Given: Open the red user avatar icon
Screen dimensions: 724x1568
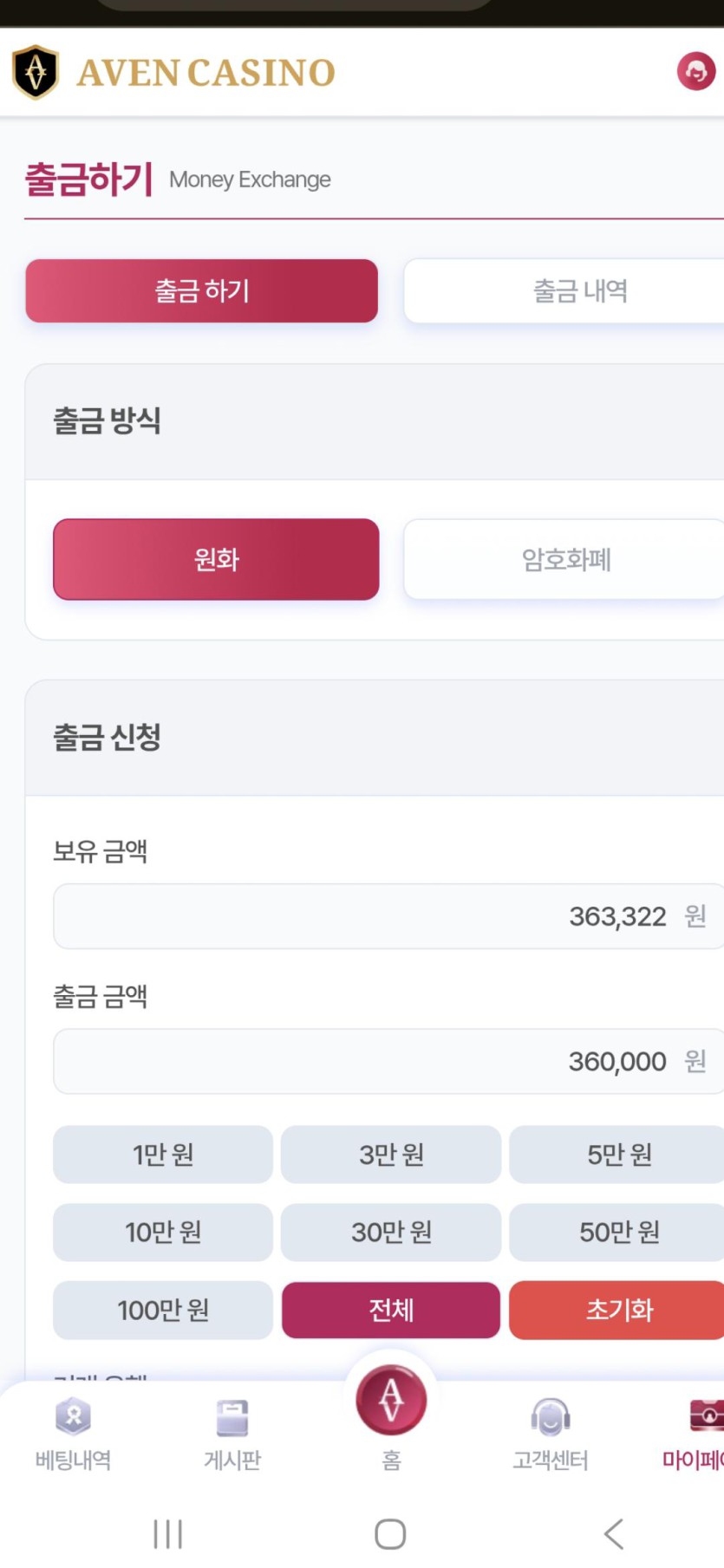Looking at the screenshot, I should 695,71.
